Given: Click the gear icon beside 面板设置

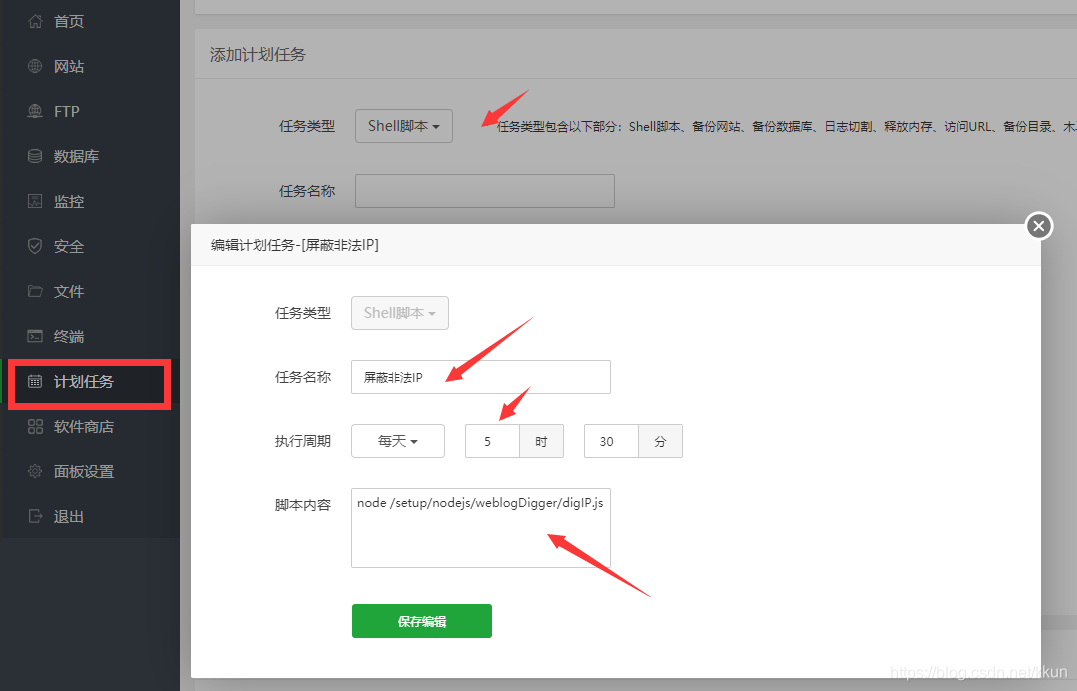Looking at the screenshot, I should coord(35,471).
